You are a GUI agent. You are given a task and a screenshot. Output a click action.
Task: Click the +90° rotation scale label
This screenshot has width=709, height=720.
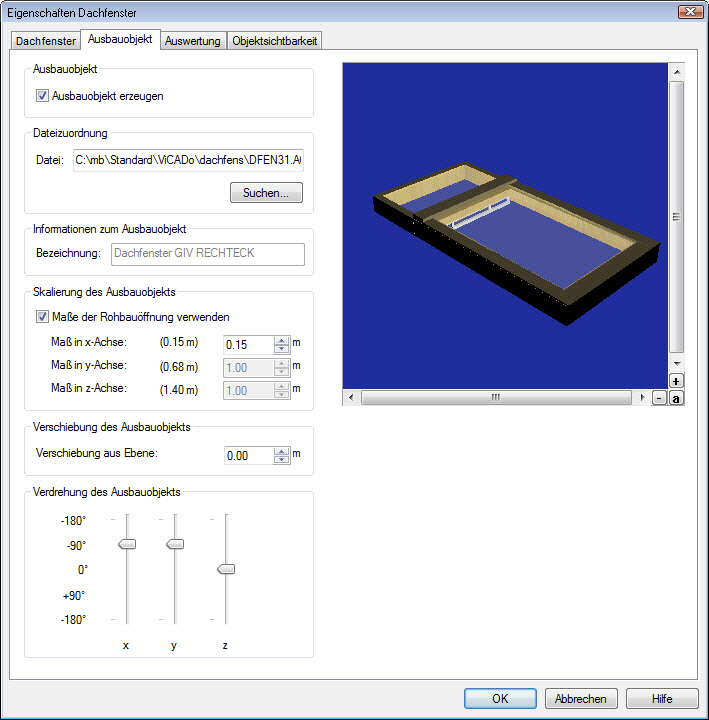pos(74,596)
